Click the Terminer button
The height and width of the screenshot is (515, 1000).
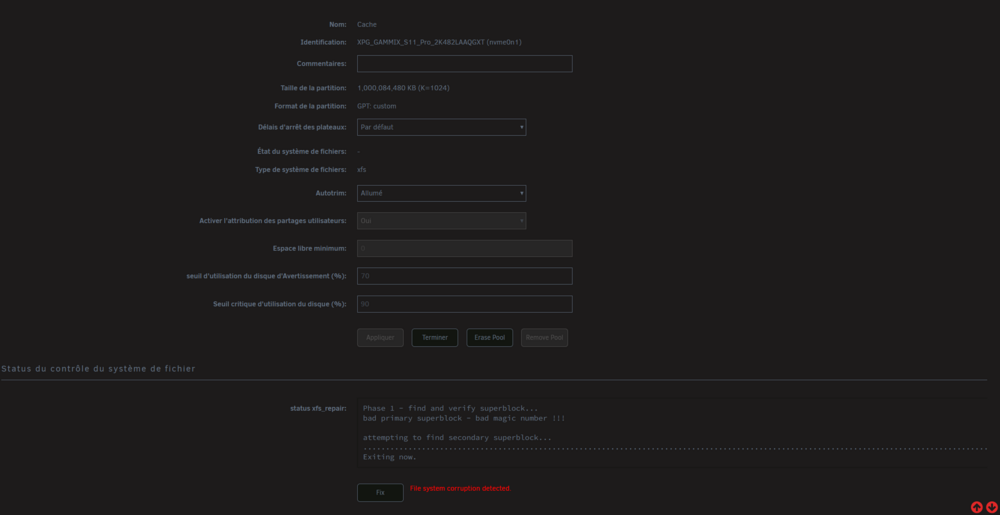[435, 338]
